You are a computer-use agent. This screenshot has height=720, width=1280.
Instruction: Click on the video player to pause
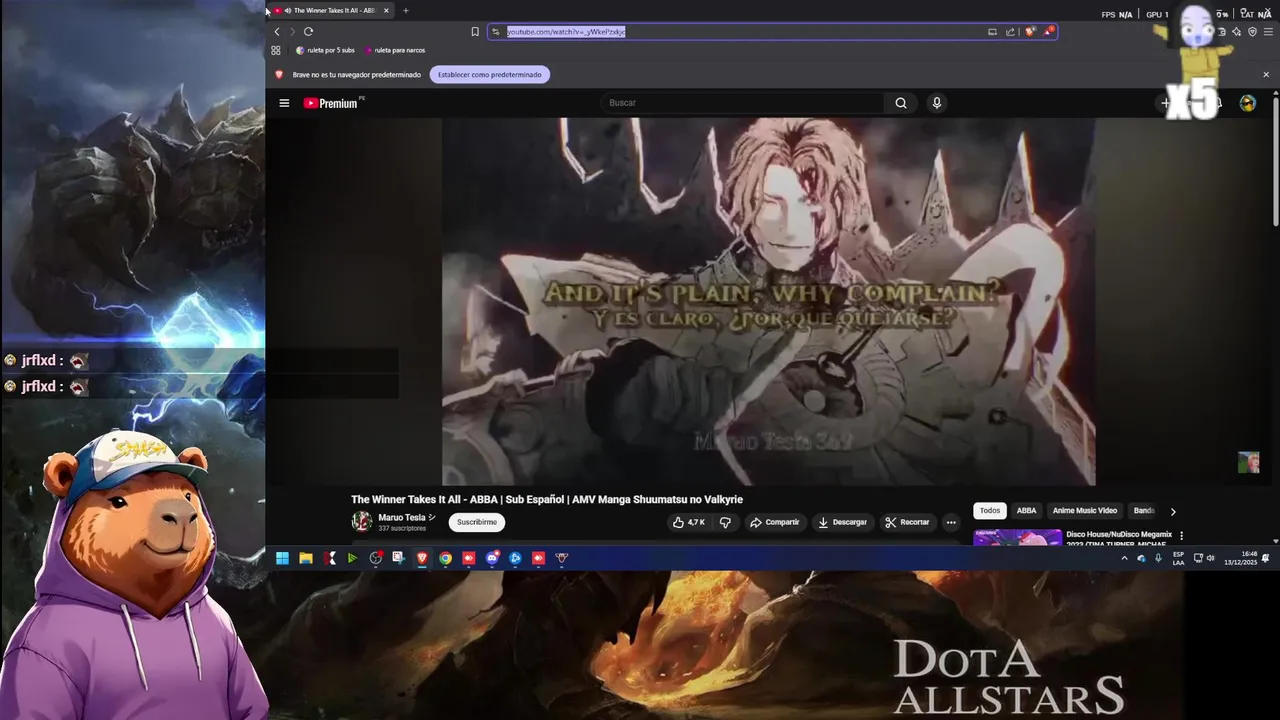[768, 301]
